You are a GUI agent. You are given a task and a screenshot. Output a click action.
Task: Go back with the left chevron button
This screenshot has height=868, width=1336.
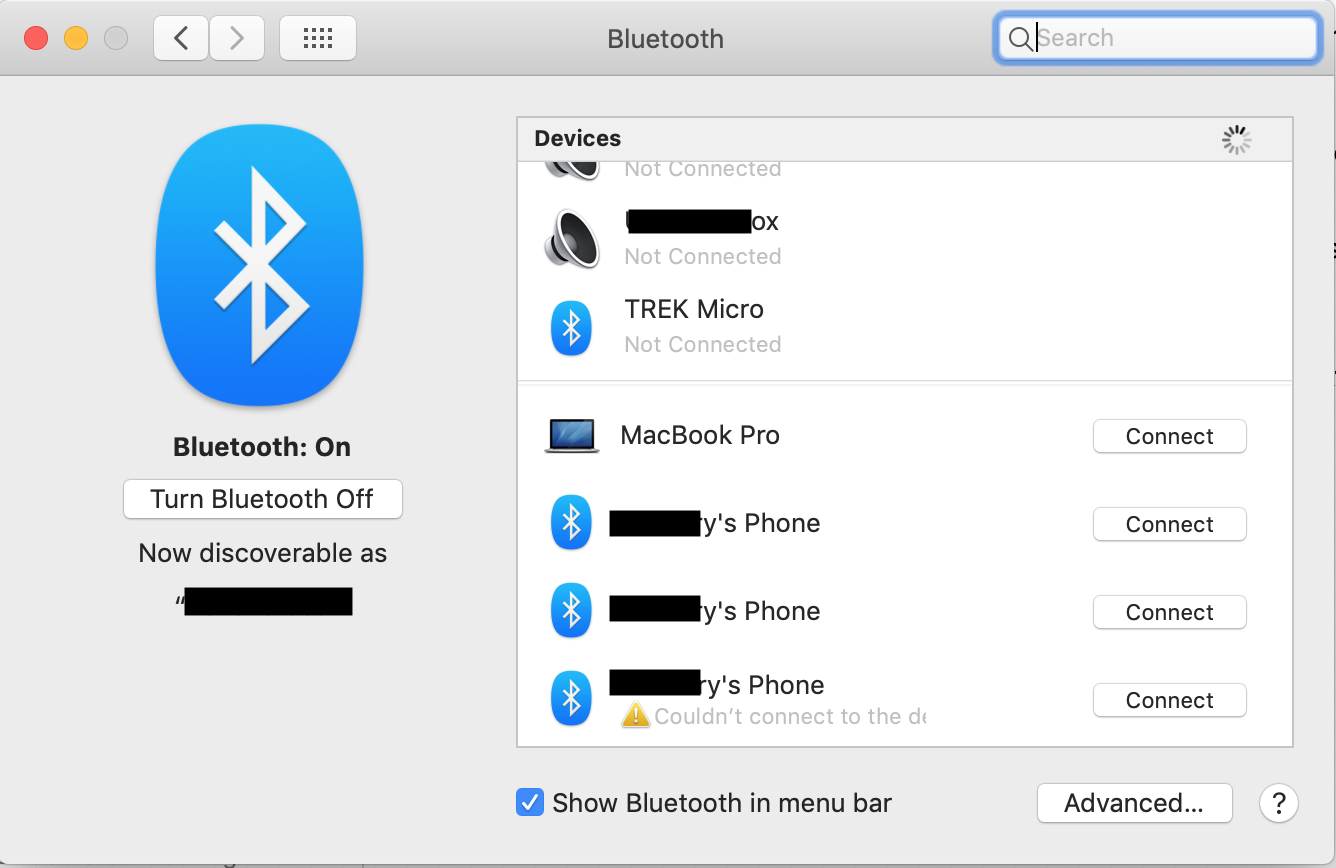click(181, 38)
